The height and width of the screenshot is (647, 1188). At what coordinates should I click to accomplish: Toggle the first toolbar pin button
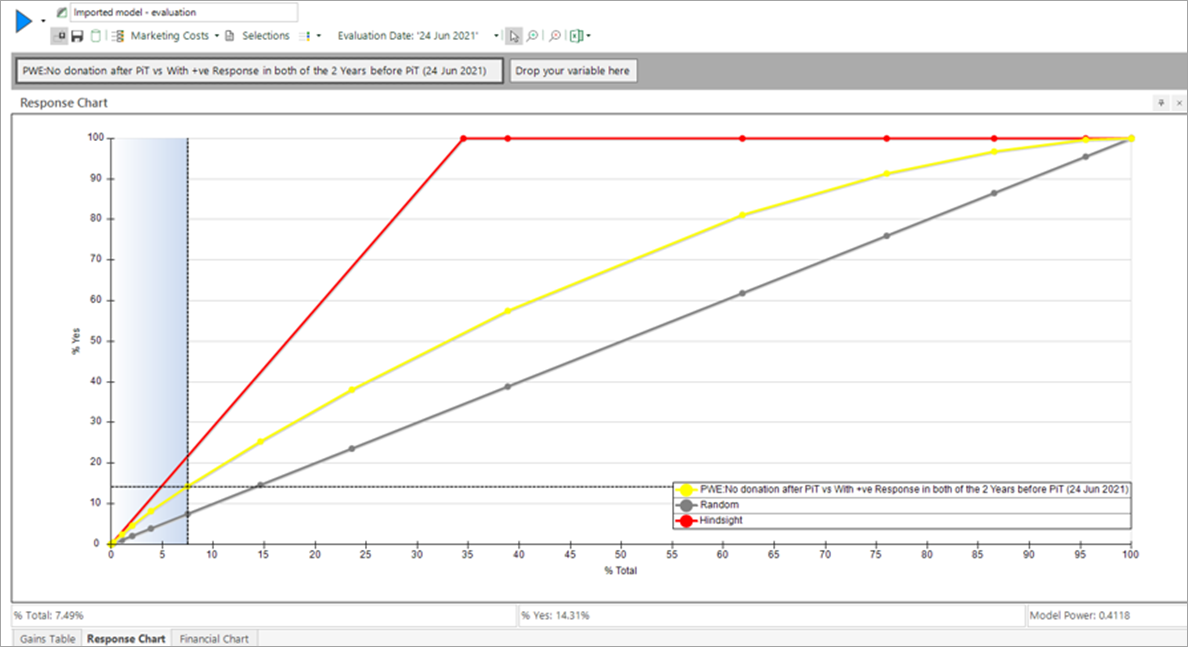tap(60, 36)
